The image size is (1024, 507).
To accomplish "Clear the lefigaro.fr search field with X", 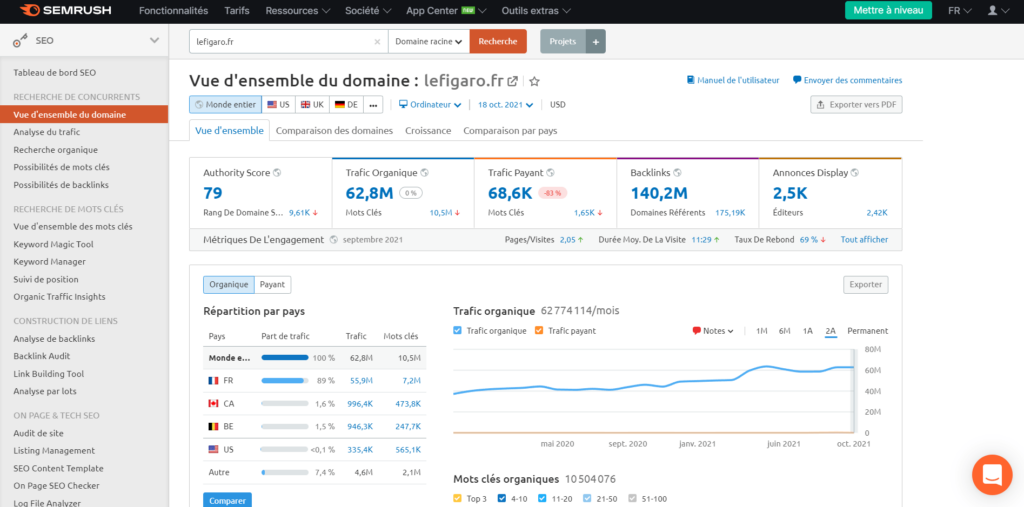I will pyautogui.click(x=377, y=41).
